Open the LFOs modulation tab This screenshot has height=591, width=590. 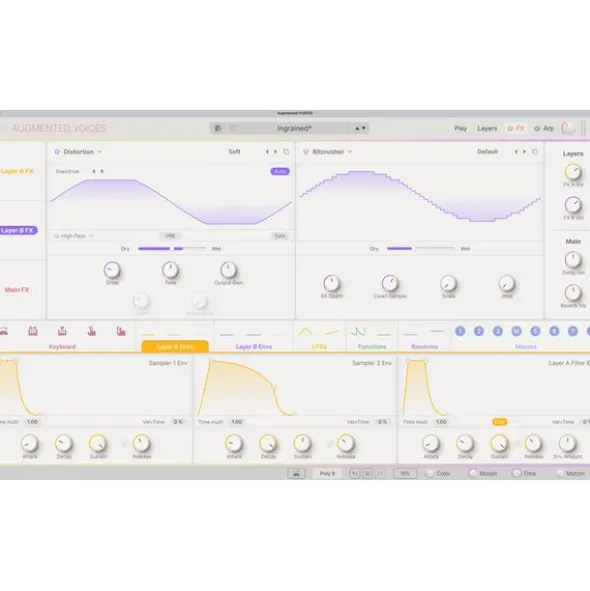[x=319, y=346]
